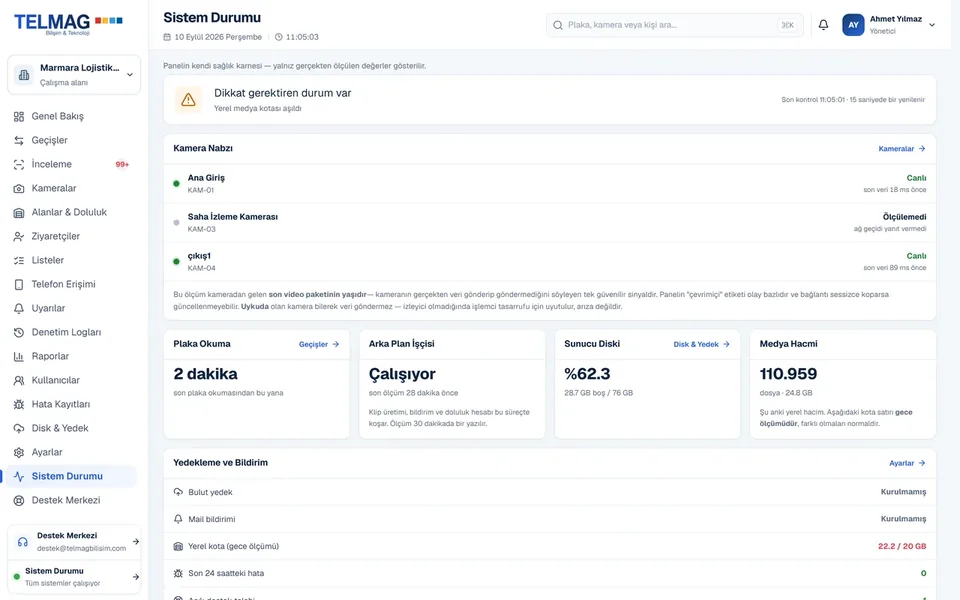960x600 pixels.
Task: Go to Alanlar & Doluluk
Action: (x=71, y=212)
